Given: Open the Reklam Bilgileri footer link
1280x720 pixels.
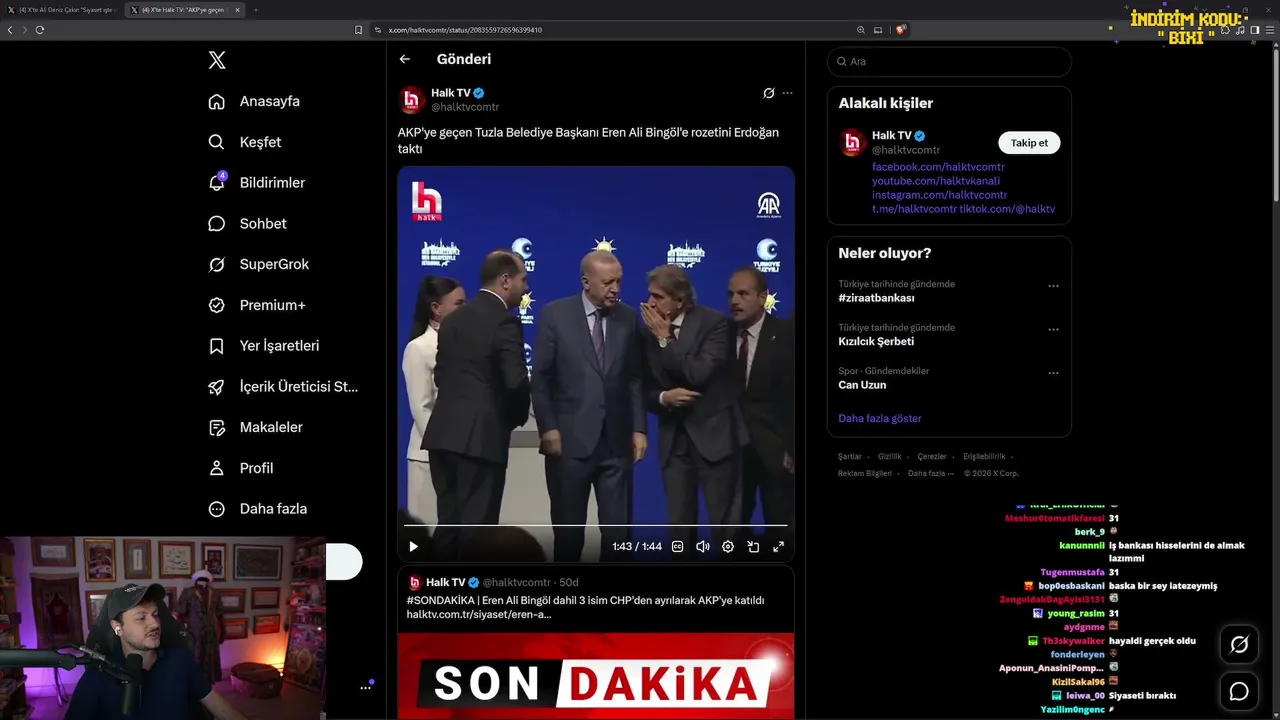Looking at the screenshot, I should pos(865,473).
